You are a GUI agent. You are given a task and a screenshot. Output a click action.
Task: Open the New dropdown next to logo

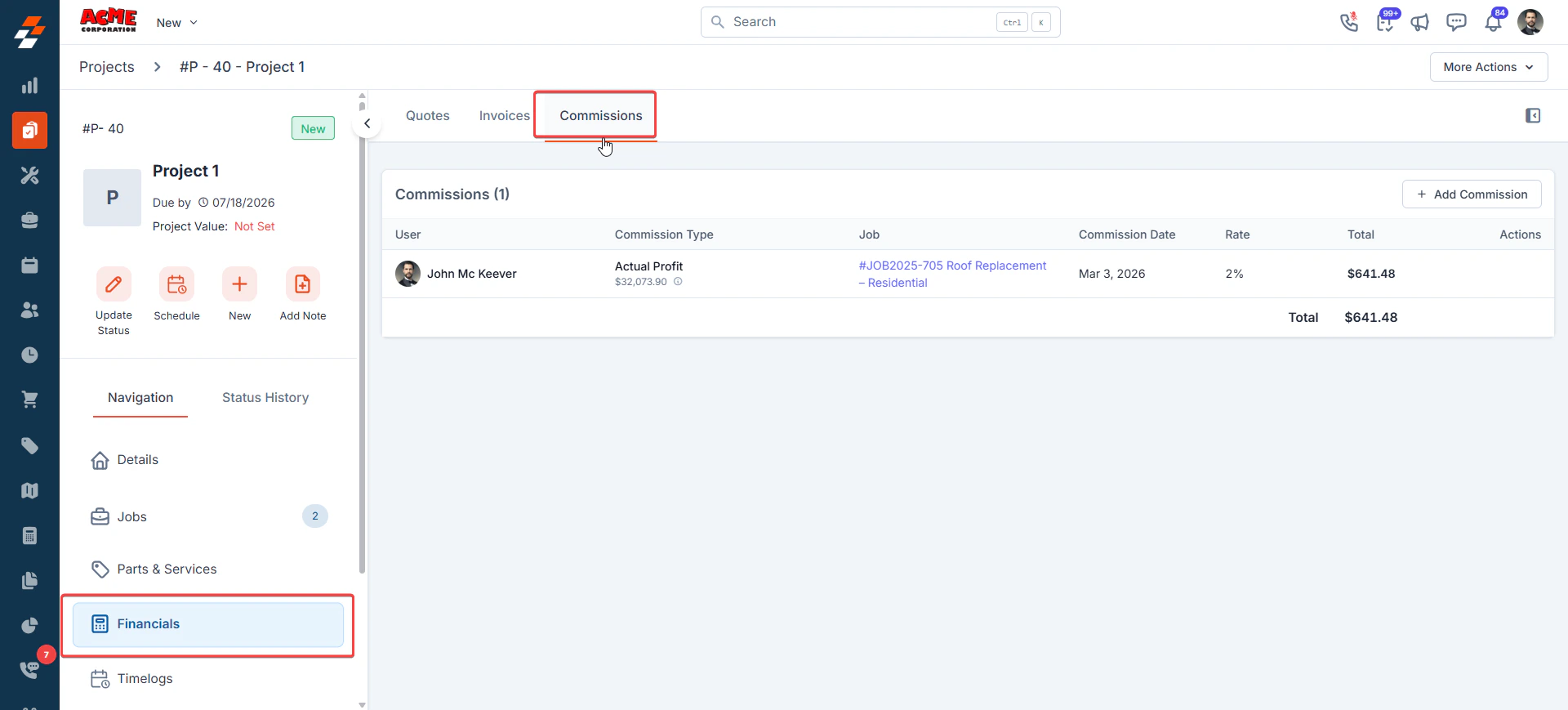coord(177,23)
